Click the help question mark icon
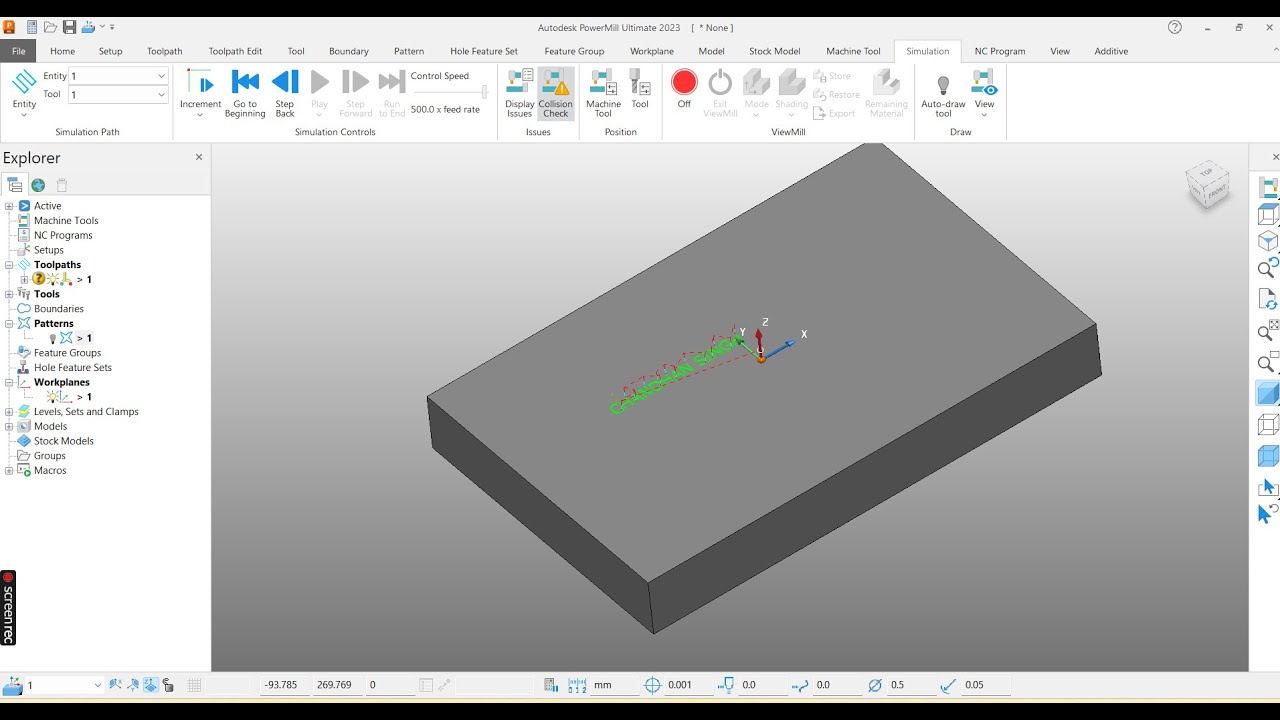 [1175, 27]
